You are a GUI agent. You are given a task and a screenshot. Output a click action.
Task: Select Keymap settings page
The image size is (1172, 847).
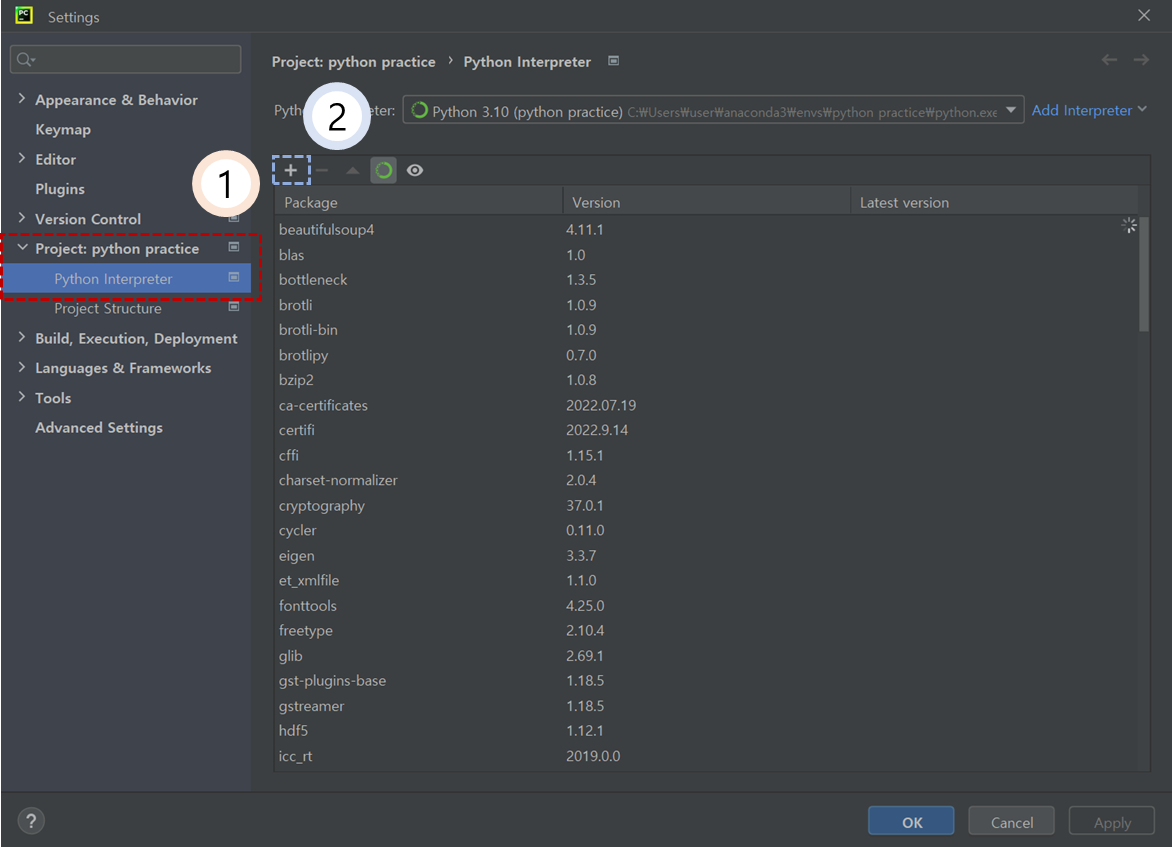point(63,129)
